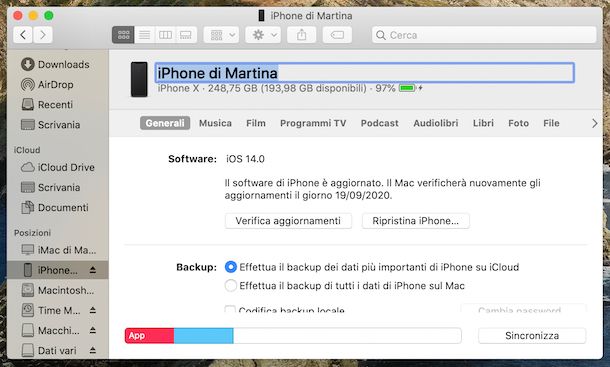Click the iPhone X storage info line

tap(276, 88)
